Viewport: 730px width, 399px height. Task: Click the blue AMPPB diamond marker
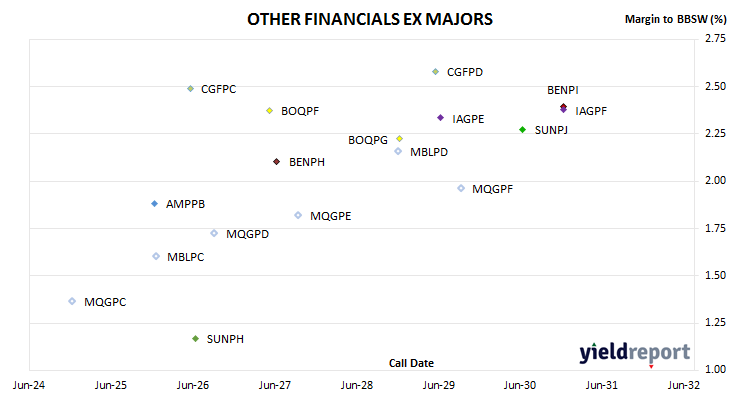coord(155,204)
